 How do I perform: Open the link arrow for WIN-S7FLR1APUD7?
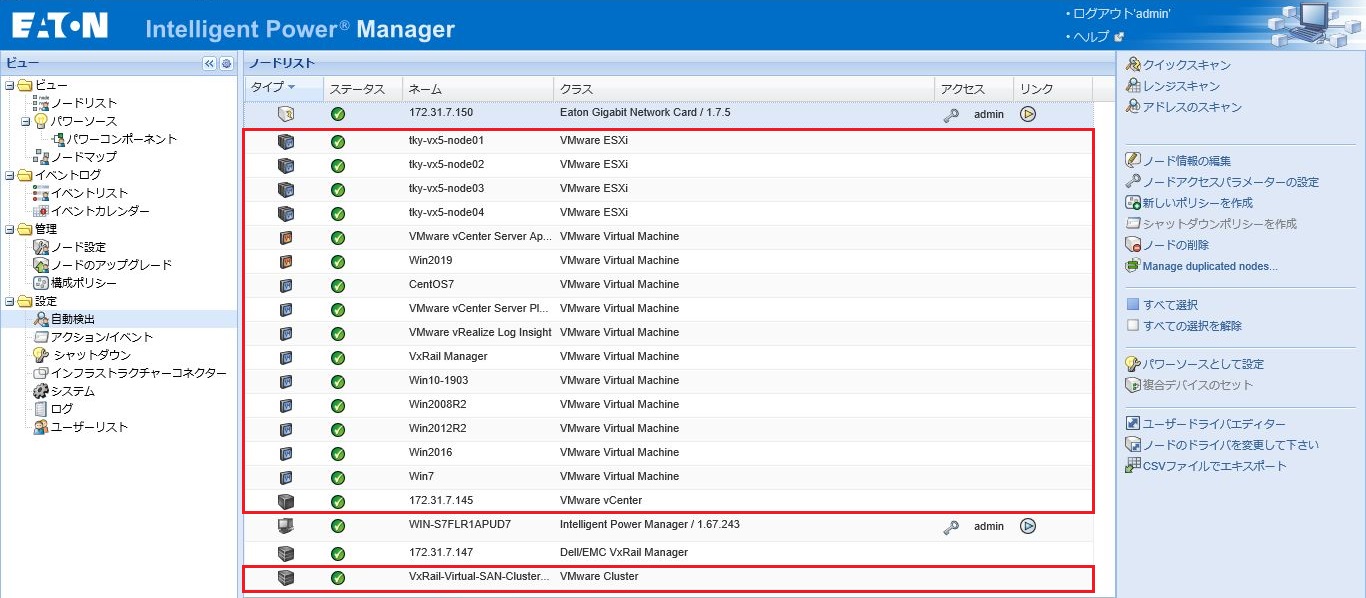[x=1027, y=526]
